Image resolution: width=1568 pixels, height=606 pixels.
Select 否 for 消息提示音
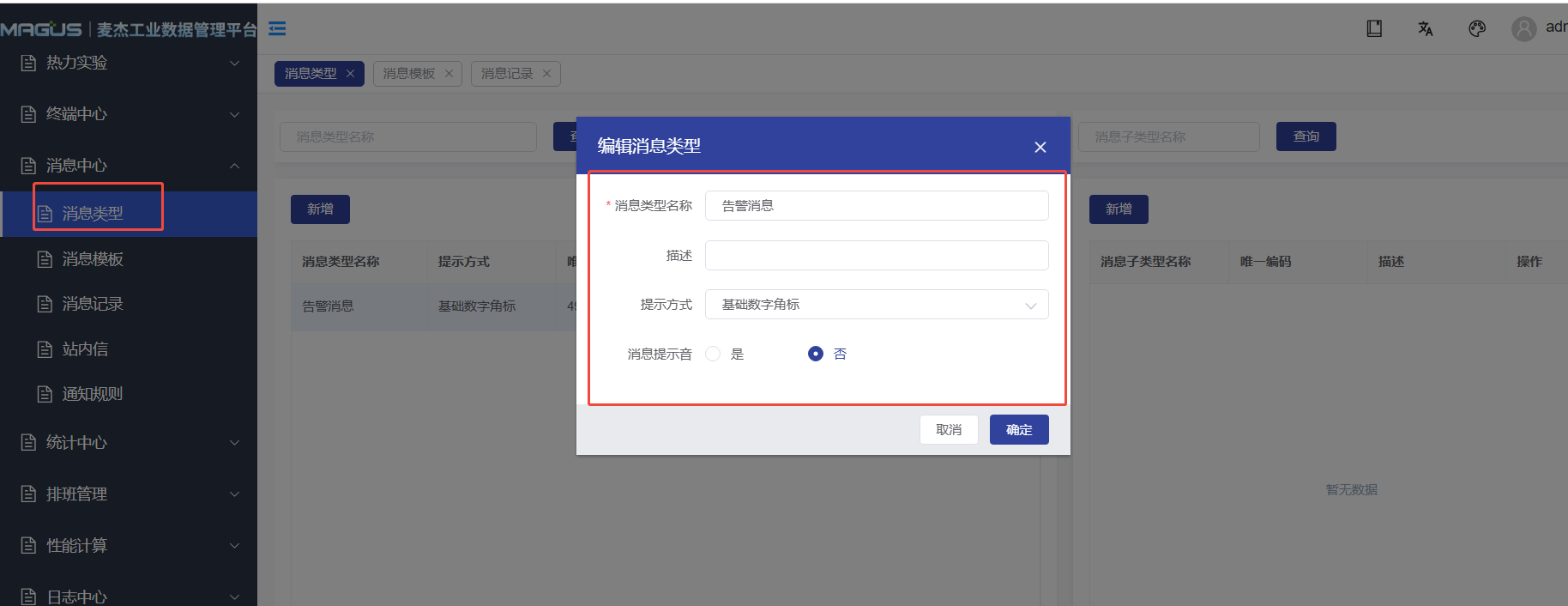[816, 354]
